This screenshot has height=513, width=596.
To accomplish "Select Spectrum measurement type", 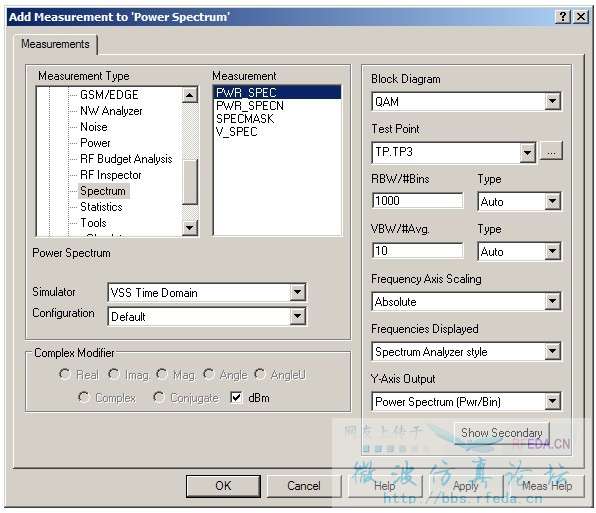I will pos(103,191).
